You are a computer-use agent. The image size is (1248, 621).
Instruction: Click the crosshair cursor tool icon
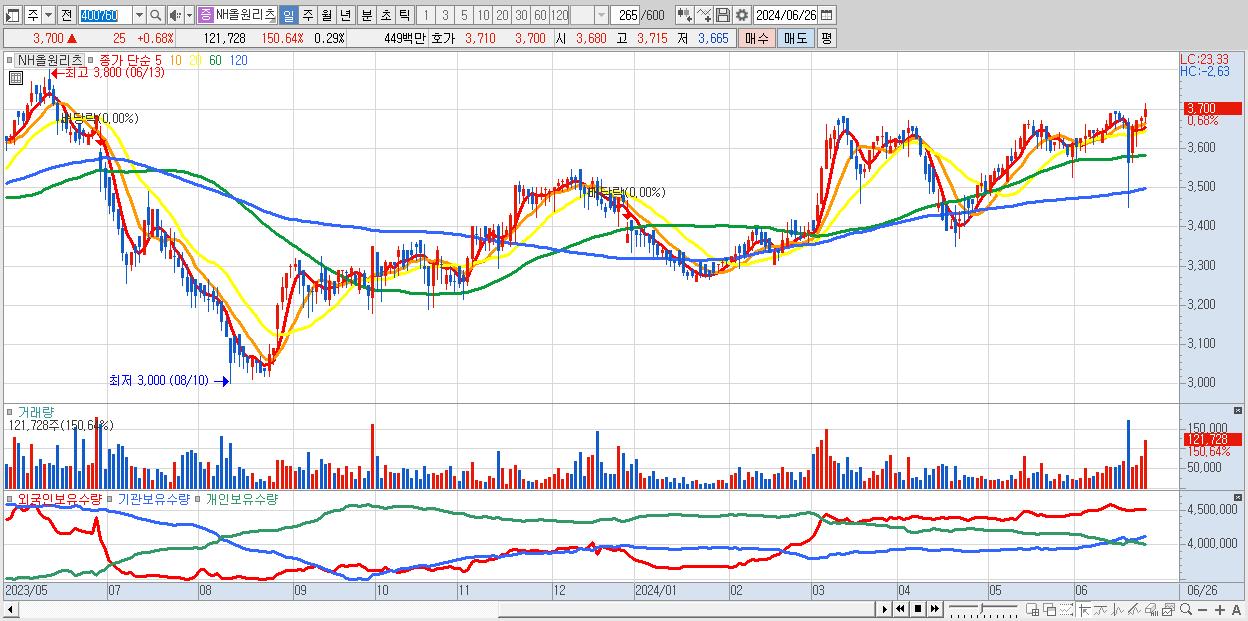[x=1084, y=609]
